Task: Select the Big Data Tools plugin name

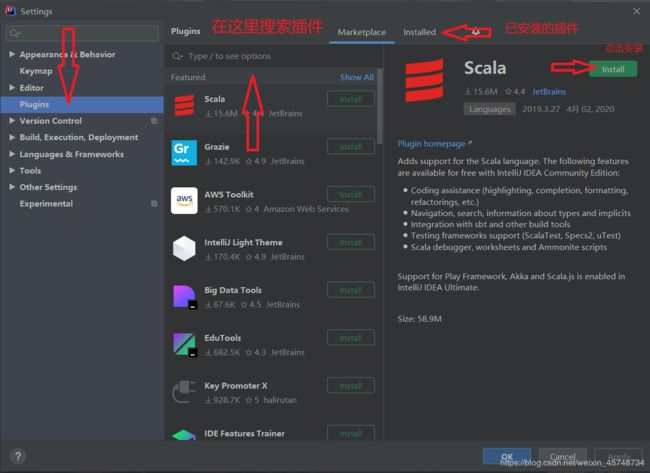Action: (x=233, y=290)
